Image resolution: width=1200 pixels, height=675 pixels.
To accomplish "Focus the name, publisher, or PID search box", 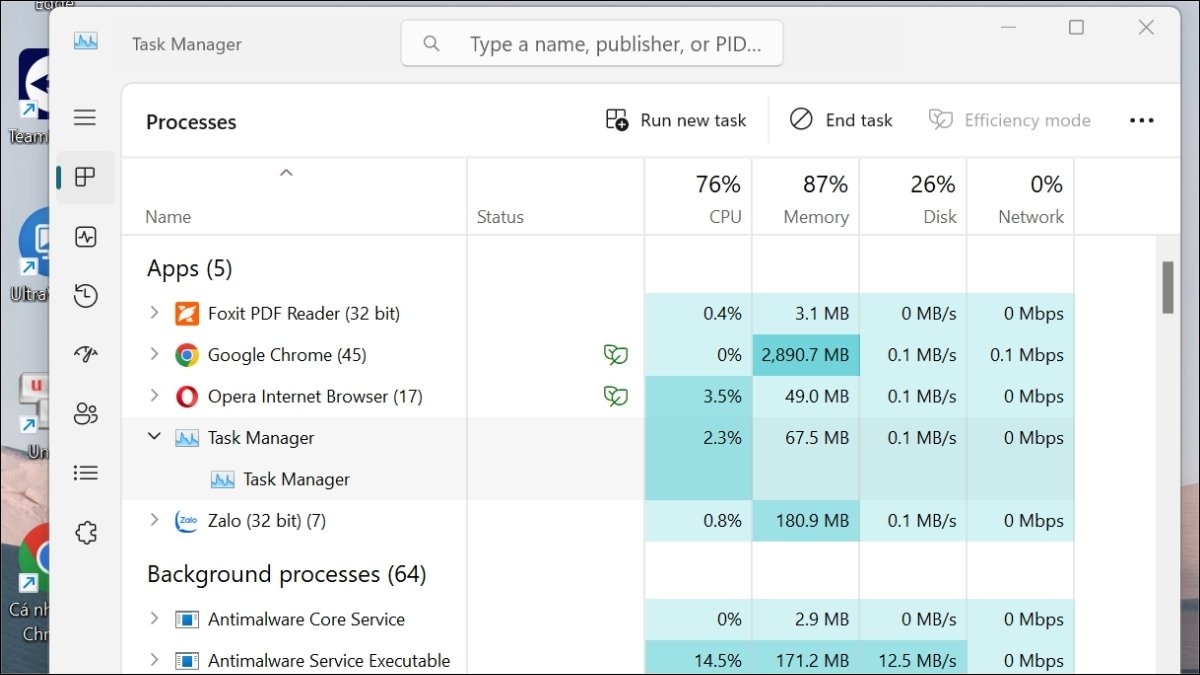I will point(592,44).
